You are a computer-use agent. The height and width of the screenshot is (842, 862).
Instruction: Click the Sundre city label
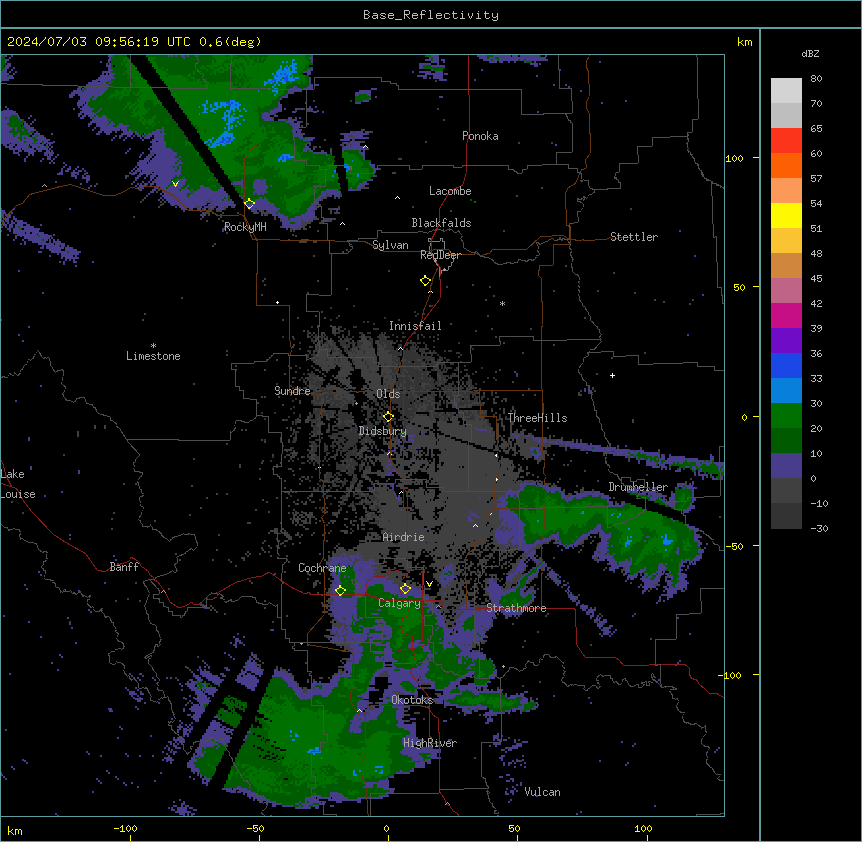coord(292,391)
